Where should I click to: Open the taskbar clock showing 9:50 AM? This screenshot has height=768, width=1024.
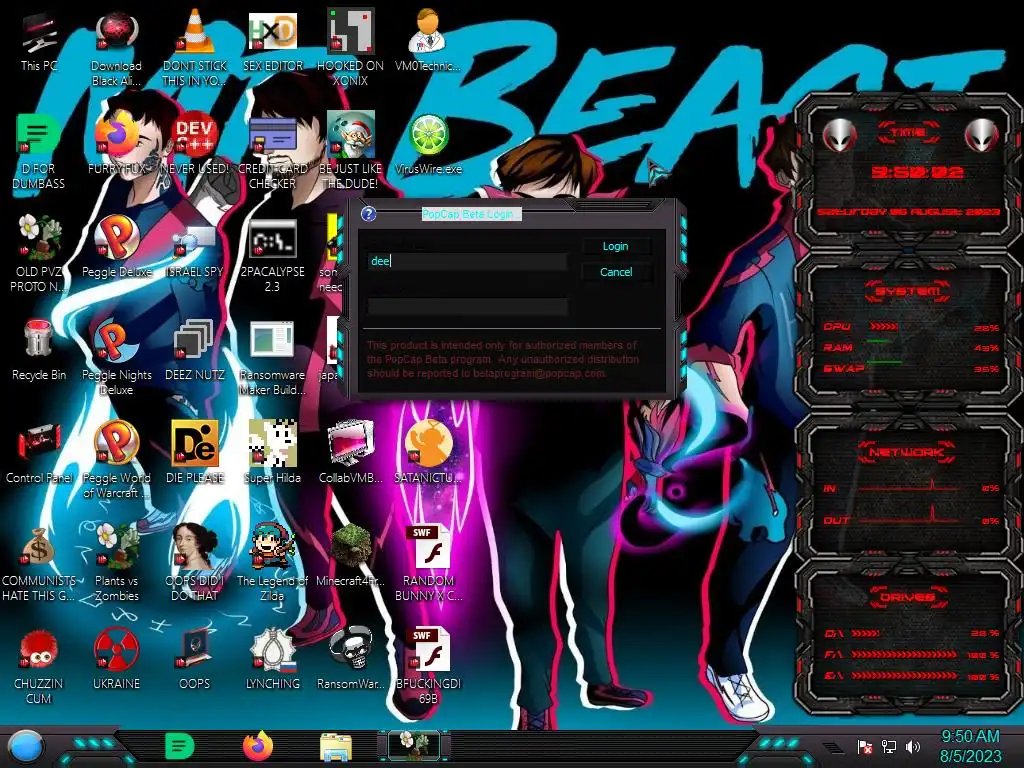[x=970, y=746]
